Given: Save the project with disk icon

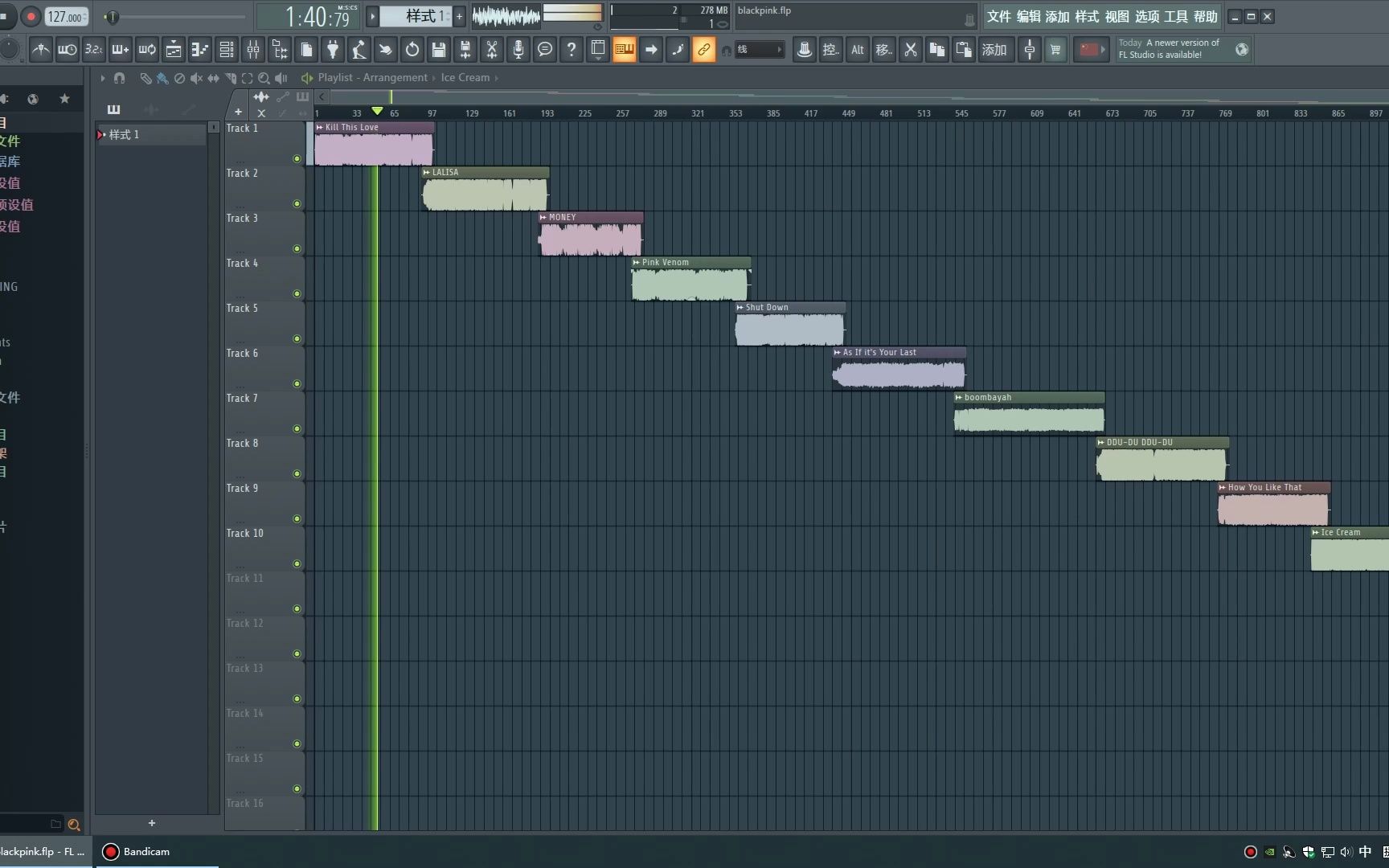Looking at the screenshot, I should (439, 50).
